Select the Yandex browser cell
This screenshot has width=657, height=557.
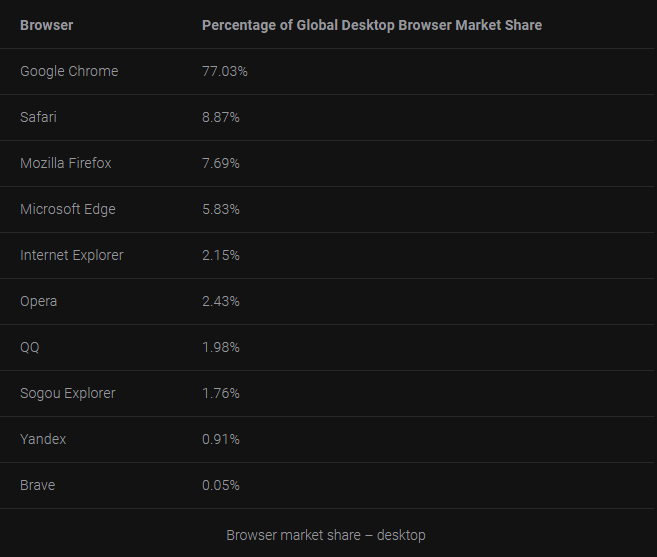click(x=43, y=439)
